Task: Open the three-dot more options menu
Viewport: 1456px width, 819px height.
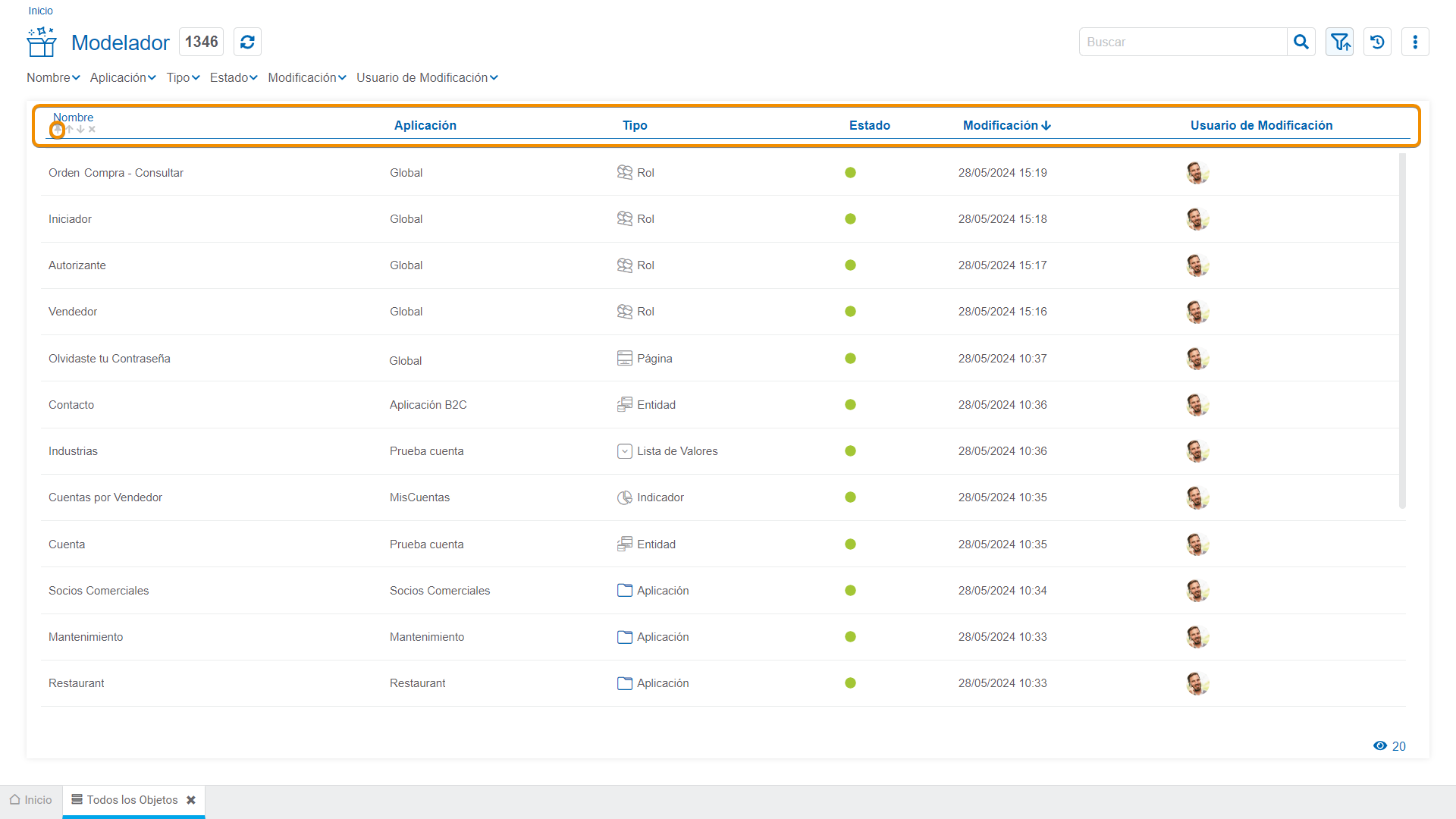Action: point(1415,42)
